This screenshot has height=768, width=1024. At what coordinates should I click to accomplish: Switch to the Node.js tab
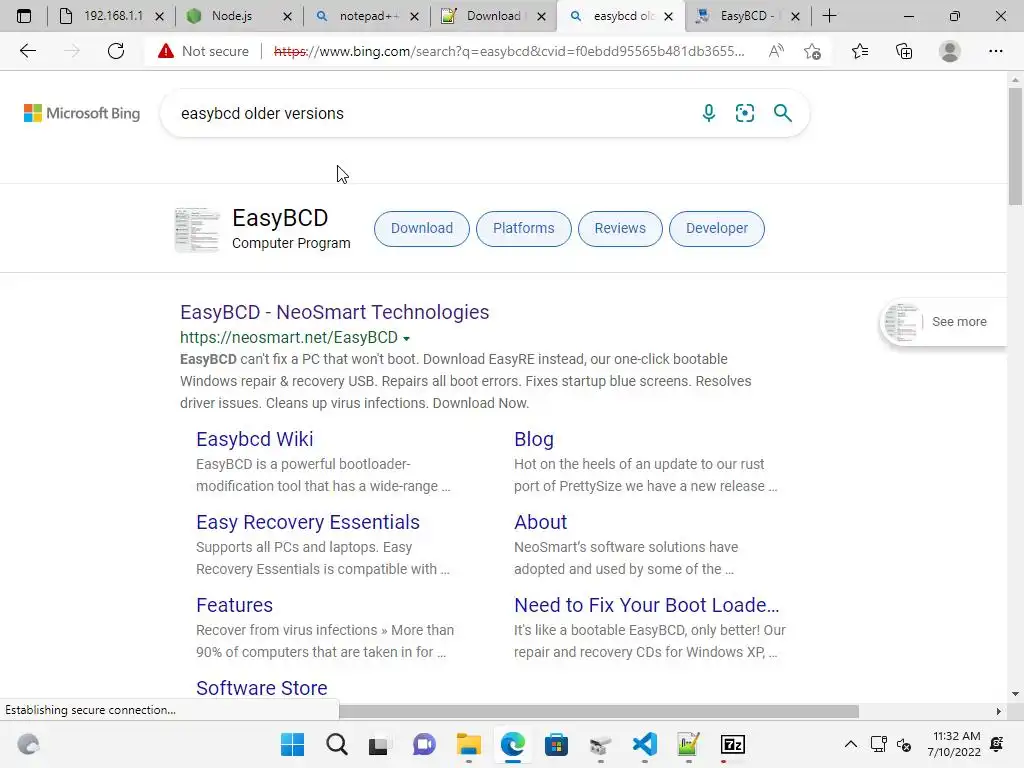pos(232,16)
